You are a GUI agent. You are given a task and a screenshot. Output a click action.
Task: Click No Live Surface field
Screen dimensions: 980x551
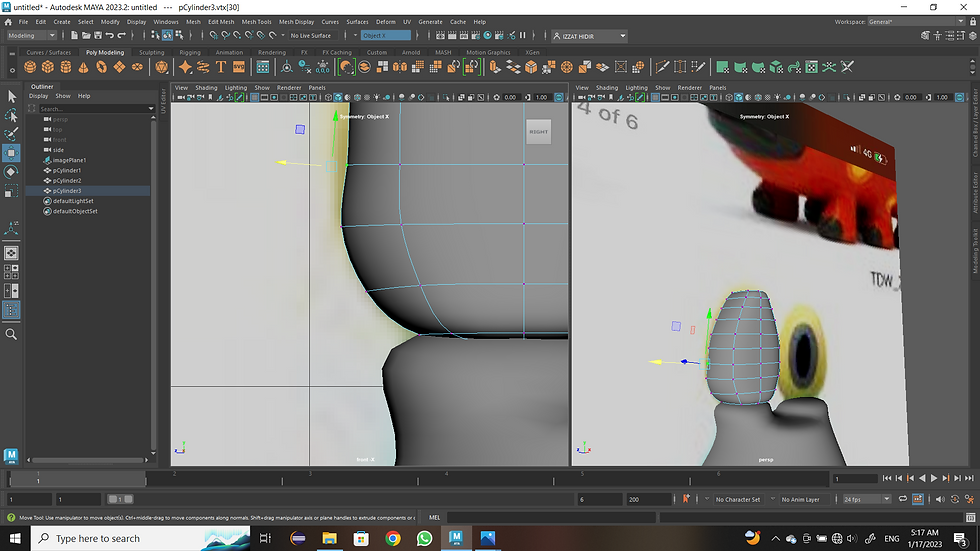tap(311, 36)
